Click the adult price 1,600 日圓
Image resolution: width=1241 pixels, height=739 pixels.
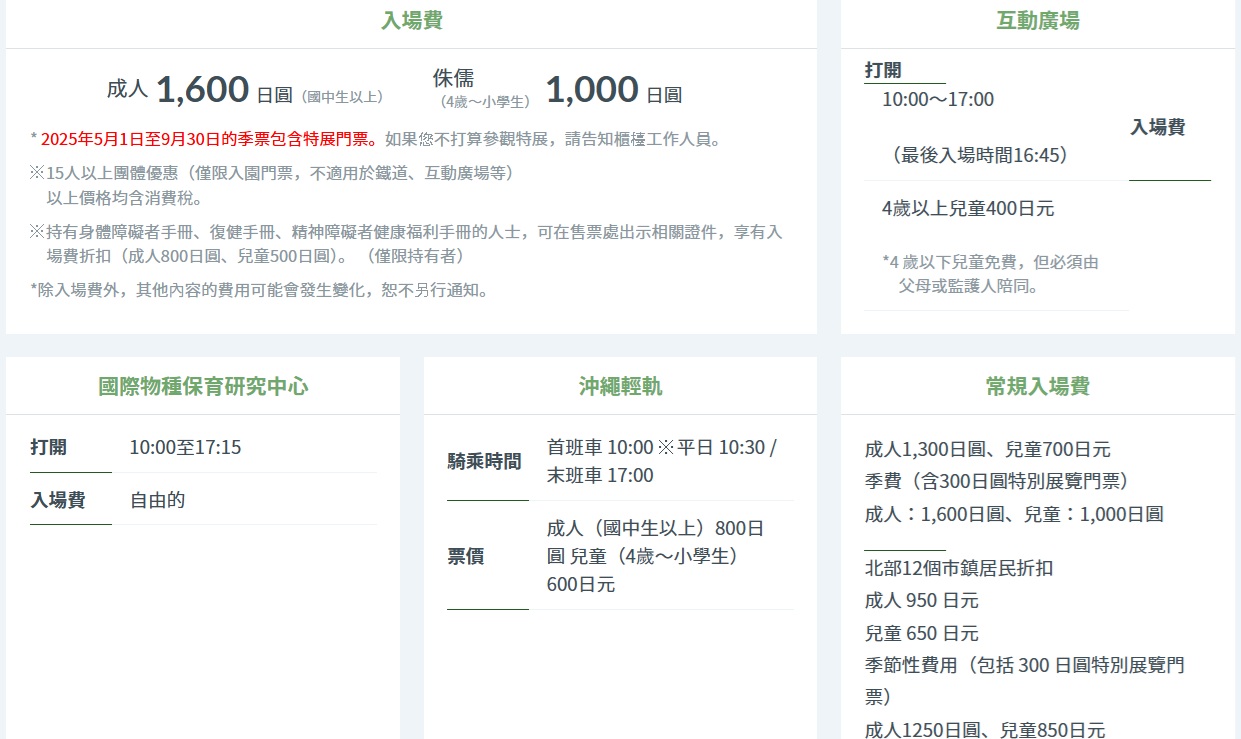(x=202, y=90)
